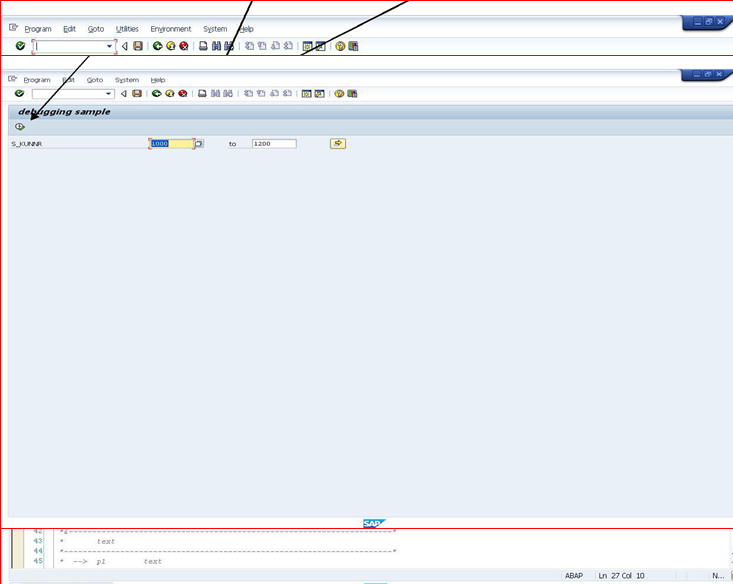Click Print icon in upper editor window

(203, 46)
